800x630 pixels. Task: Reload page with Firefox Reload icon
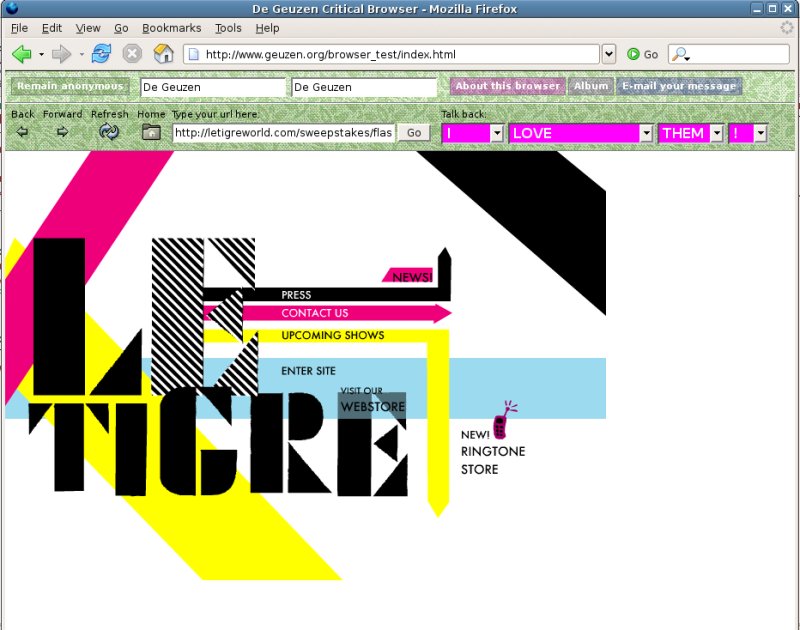(x=101, y=54)
